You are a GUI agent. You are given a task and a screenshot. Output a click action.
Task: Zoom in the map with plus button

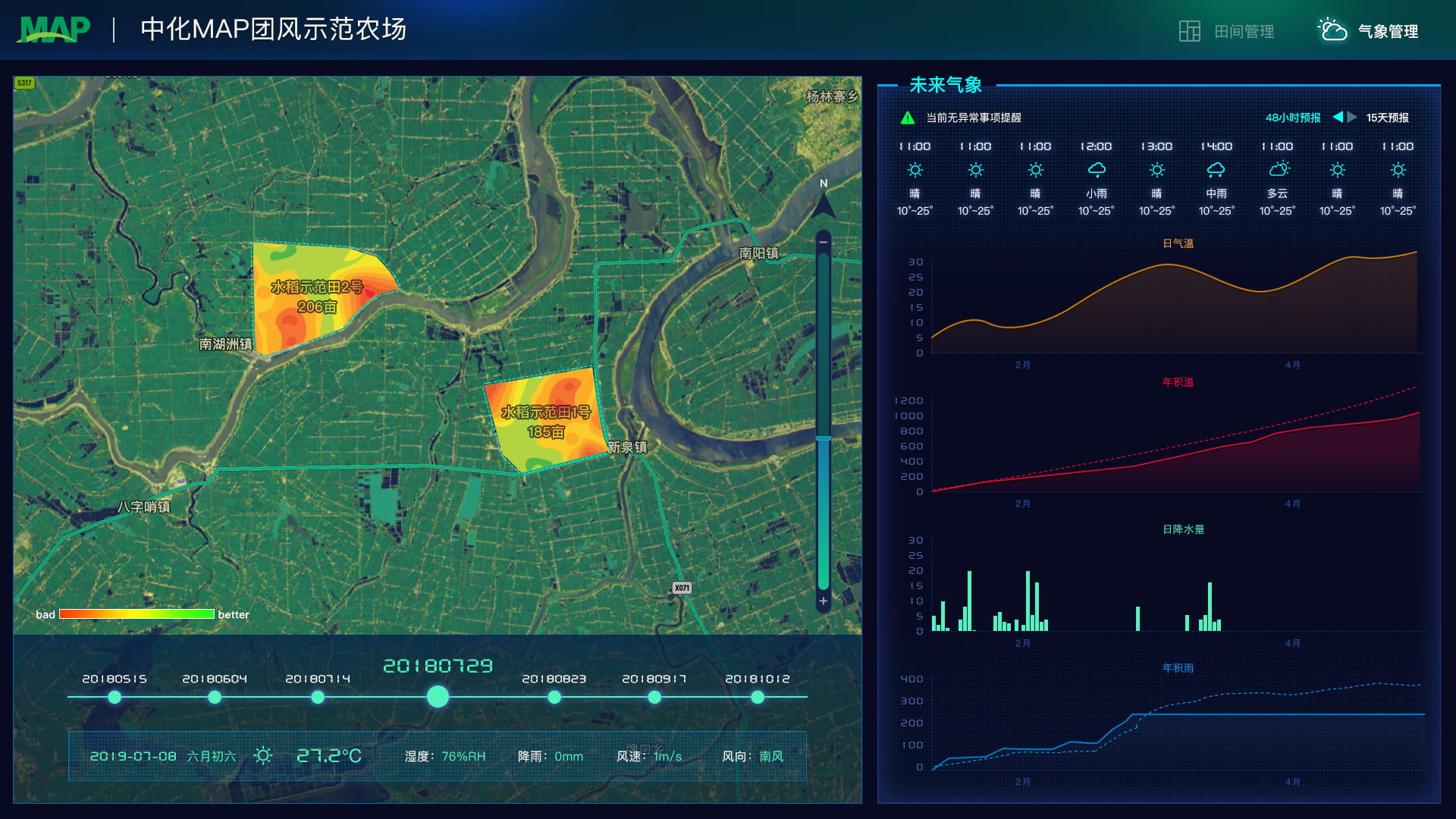pos(823,601)
